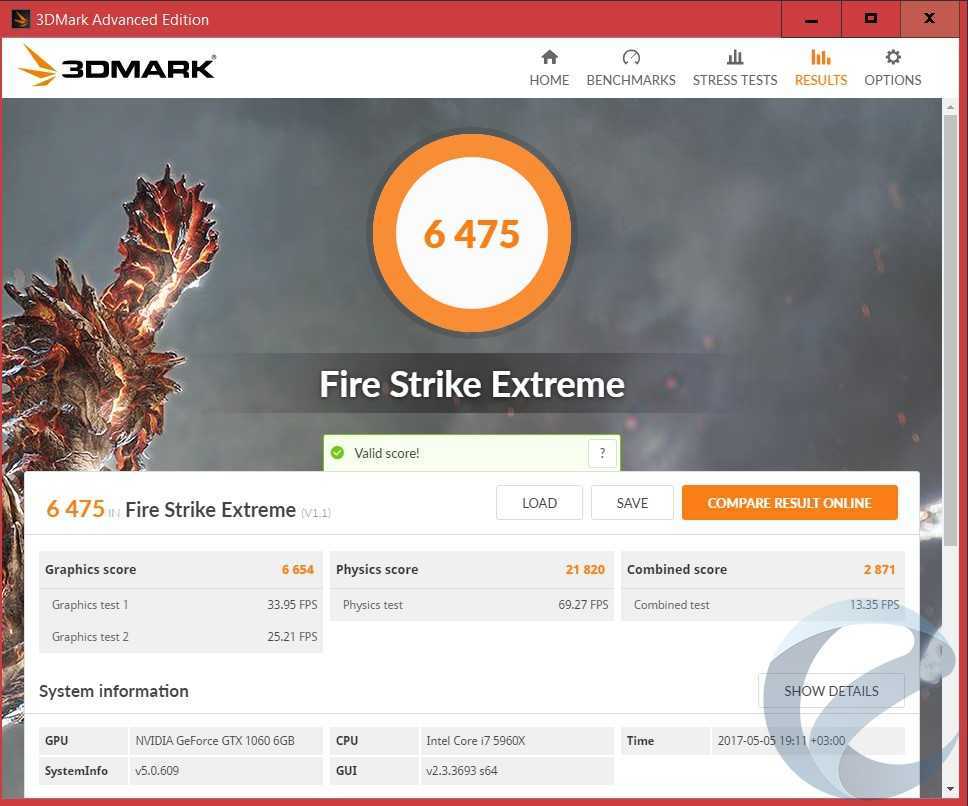Click SystemInfo version v5.0.609
Image resolution: width=968 pixels, height=806 pixels.
(157, 770)
